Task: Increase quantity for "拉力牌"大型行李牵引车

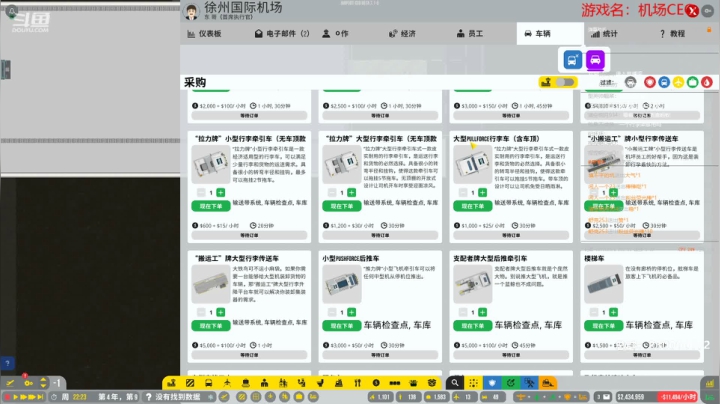Action: coord(352,192)
